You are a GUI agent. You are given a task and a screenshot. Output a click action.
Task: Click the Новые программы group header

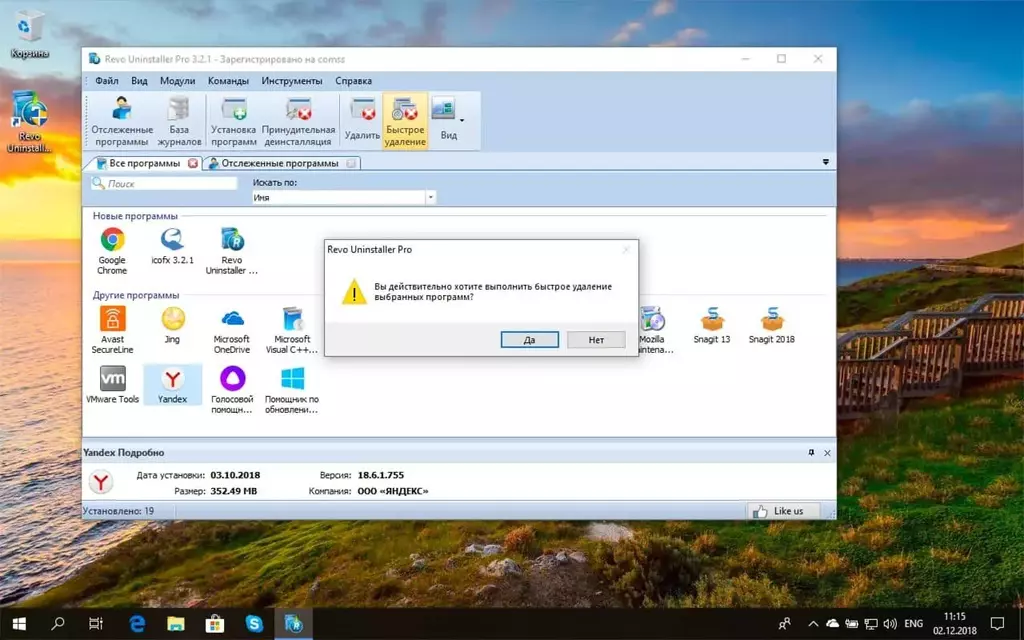click(x=135, y=216)
